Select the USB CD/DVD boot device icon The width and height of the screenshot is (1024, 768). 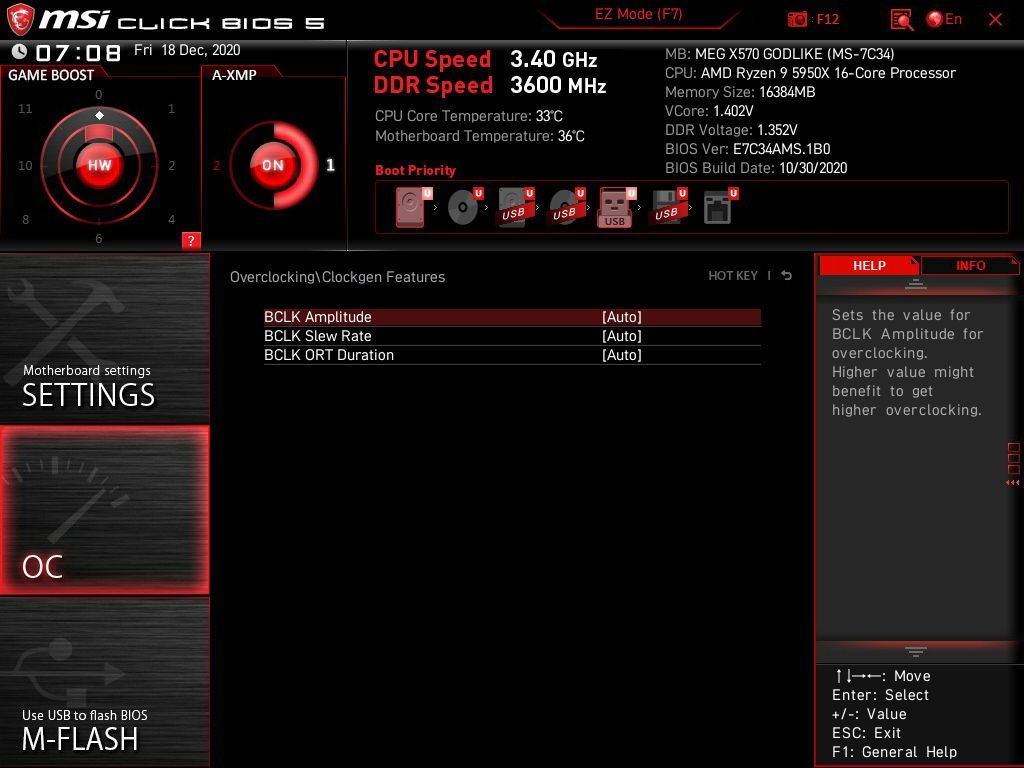(x=567, y=208)
